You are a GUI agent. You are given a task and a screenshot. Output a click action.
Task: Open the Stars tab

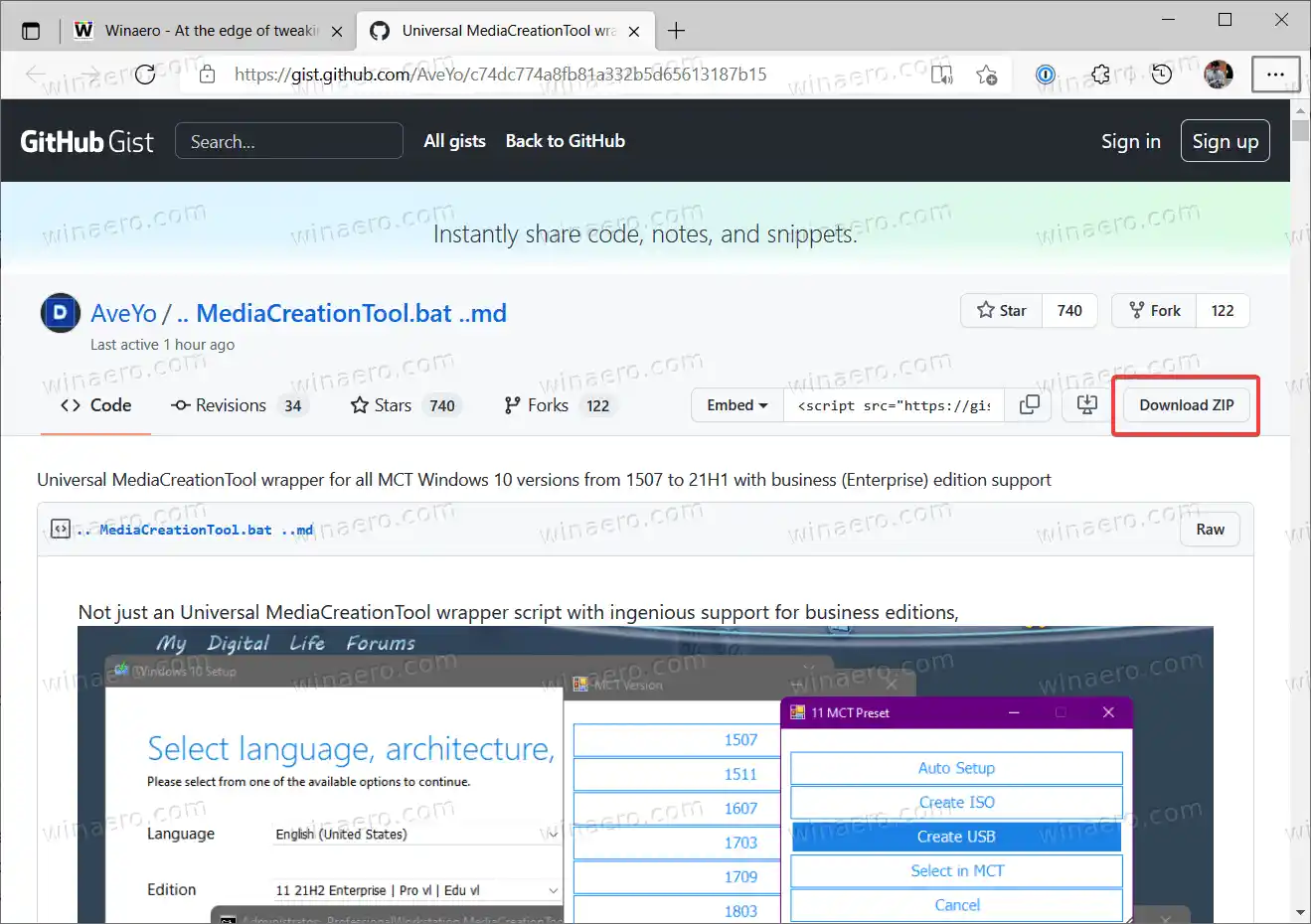tap(406, 405)
